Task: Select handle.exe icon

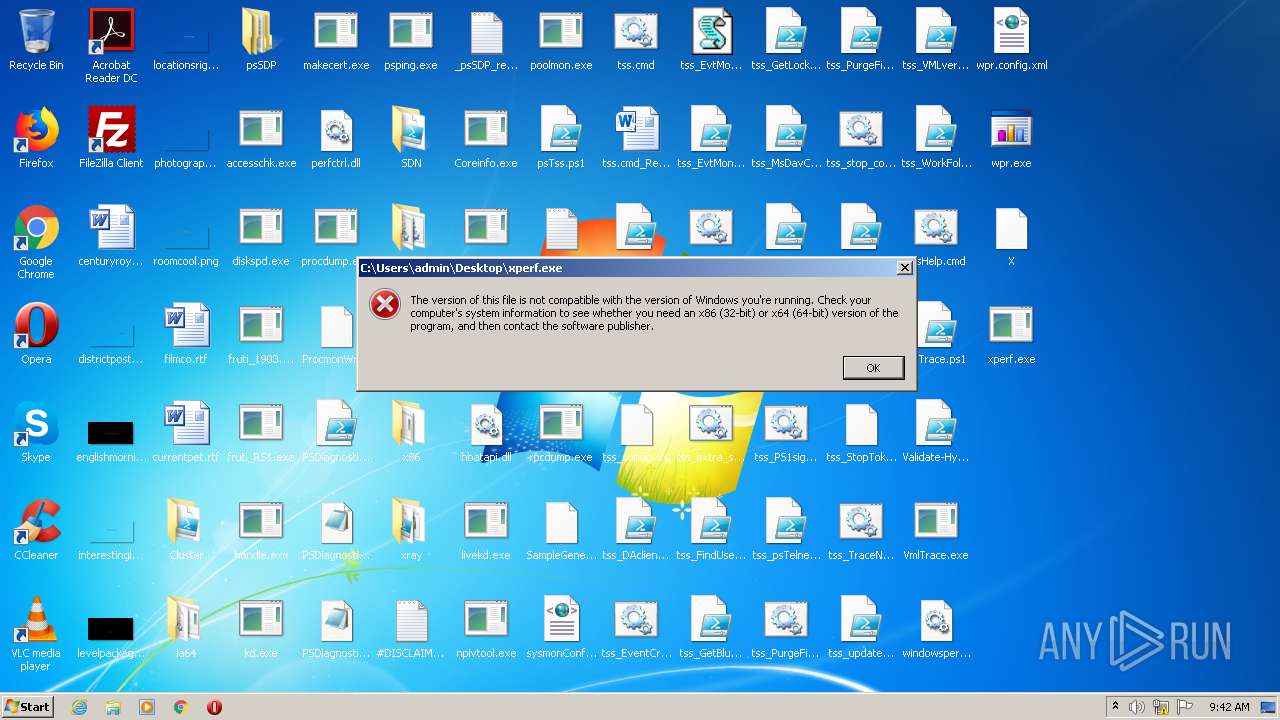Action: tap(261, 530)
